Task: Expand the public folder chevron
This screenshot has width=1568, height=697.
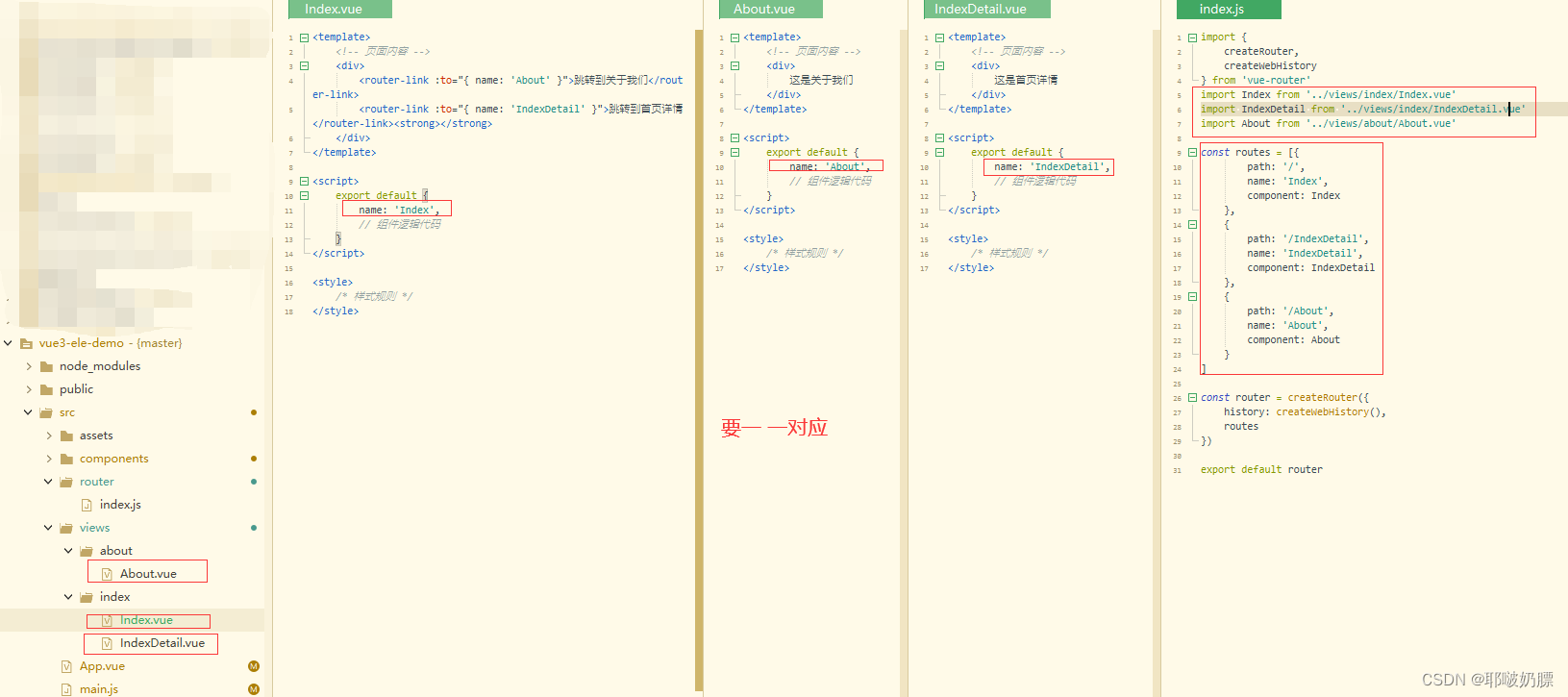Action: click(x=29, y=389)
